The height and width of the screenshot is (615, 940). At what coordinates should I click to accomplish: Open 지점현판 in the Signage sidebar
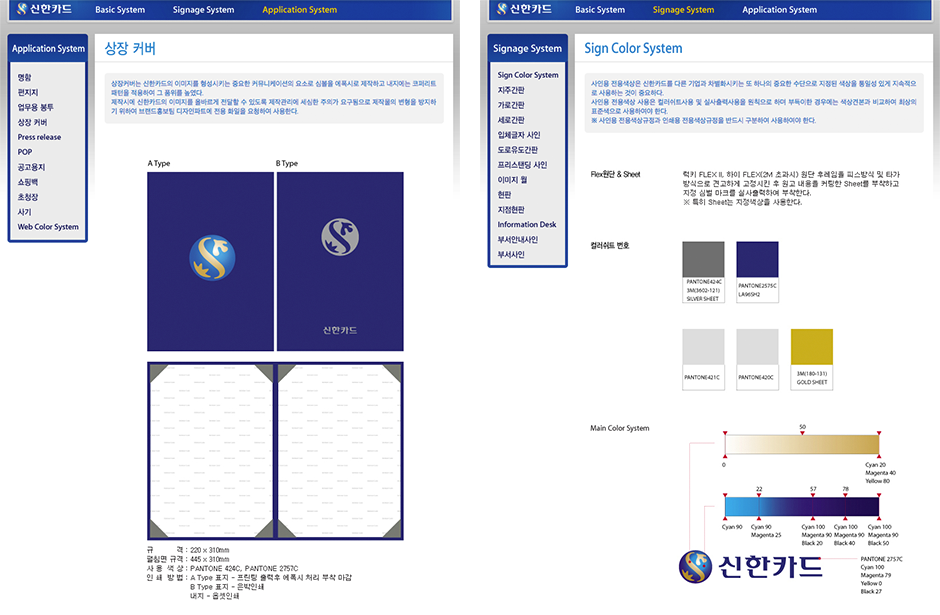point(511,210)
